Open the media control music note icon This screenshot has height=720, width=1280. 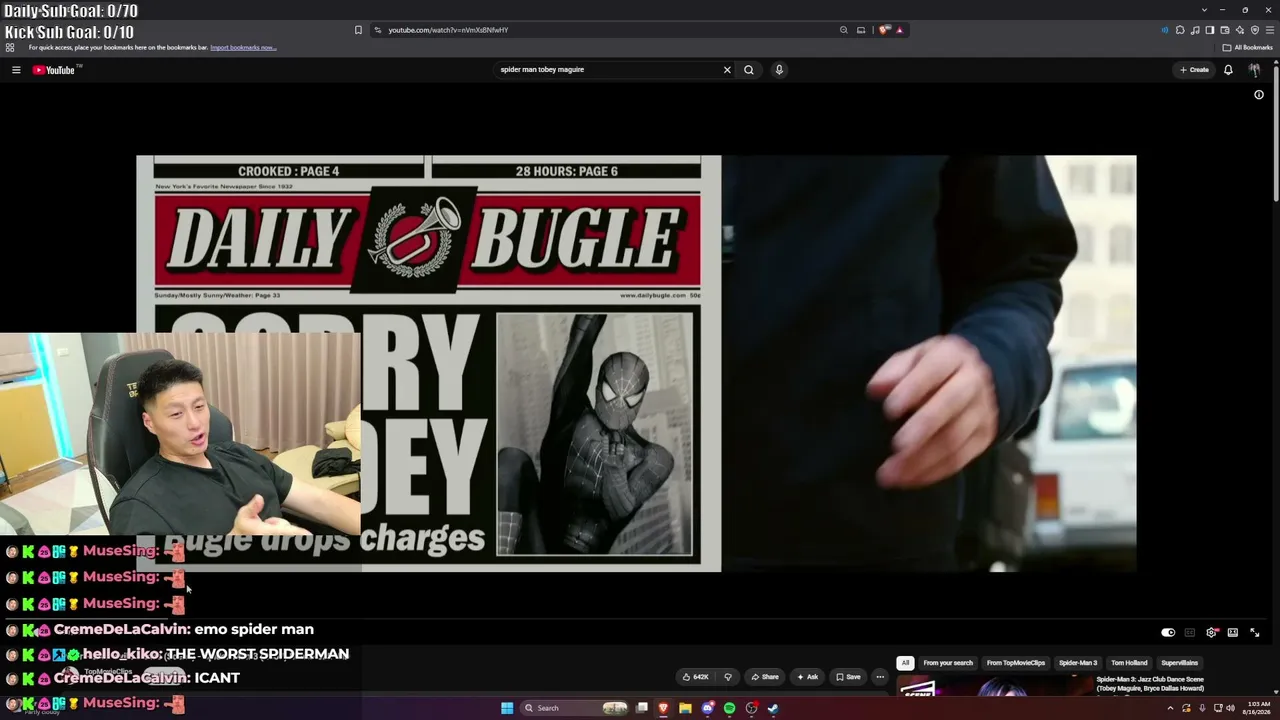point(1195,30)
